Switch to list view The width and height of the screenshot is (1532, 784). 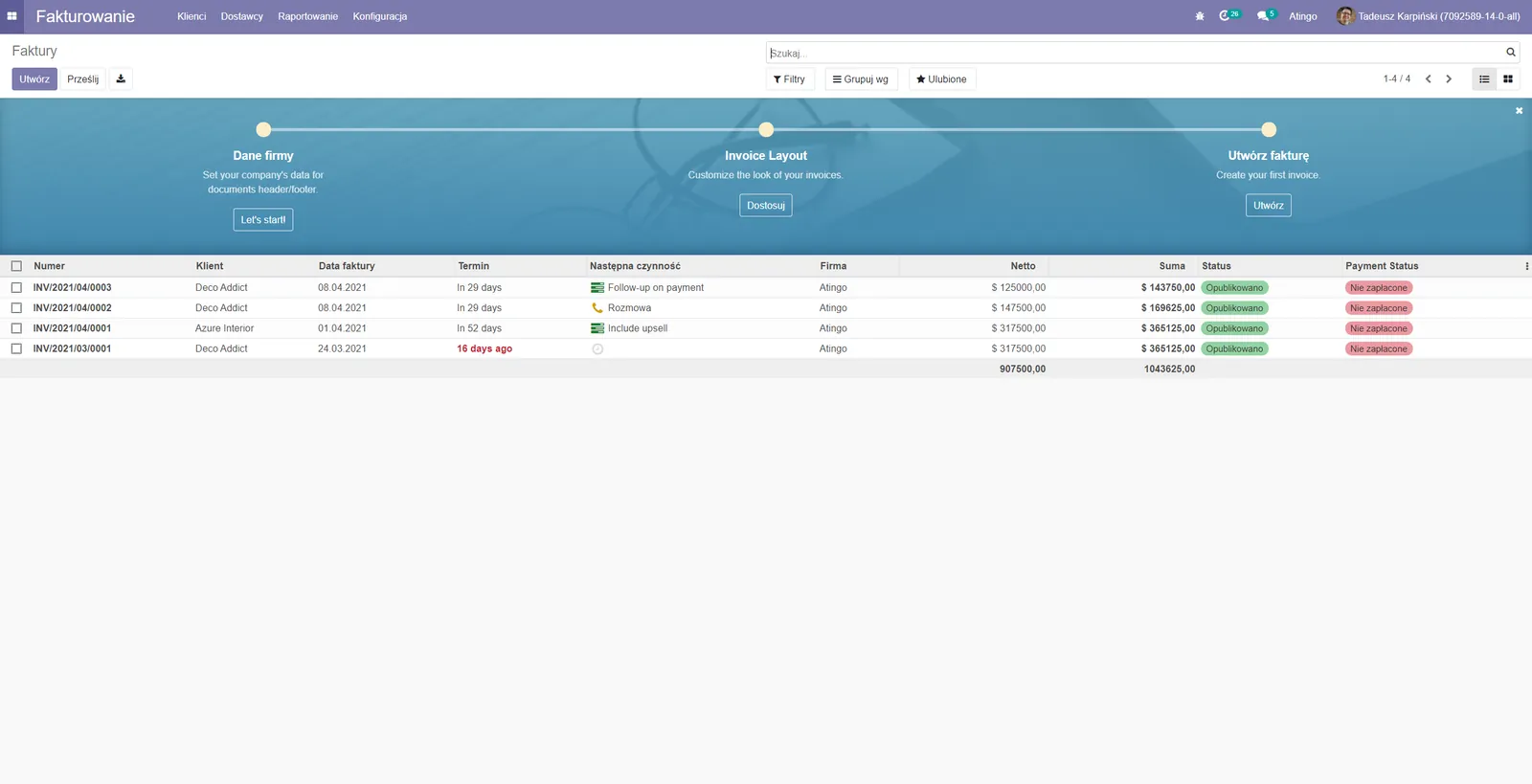[1484, 79]
